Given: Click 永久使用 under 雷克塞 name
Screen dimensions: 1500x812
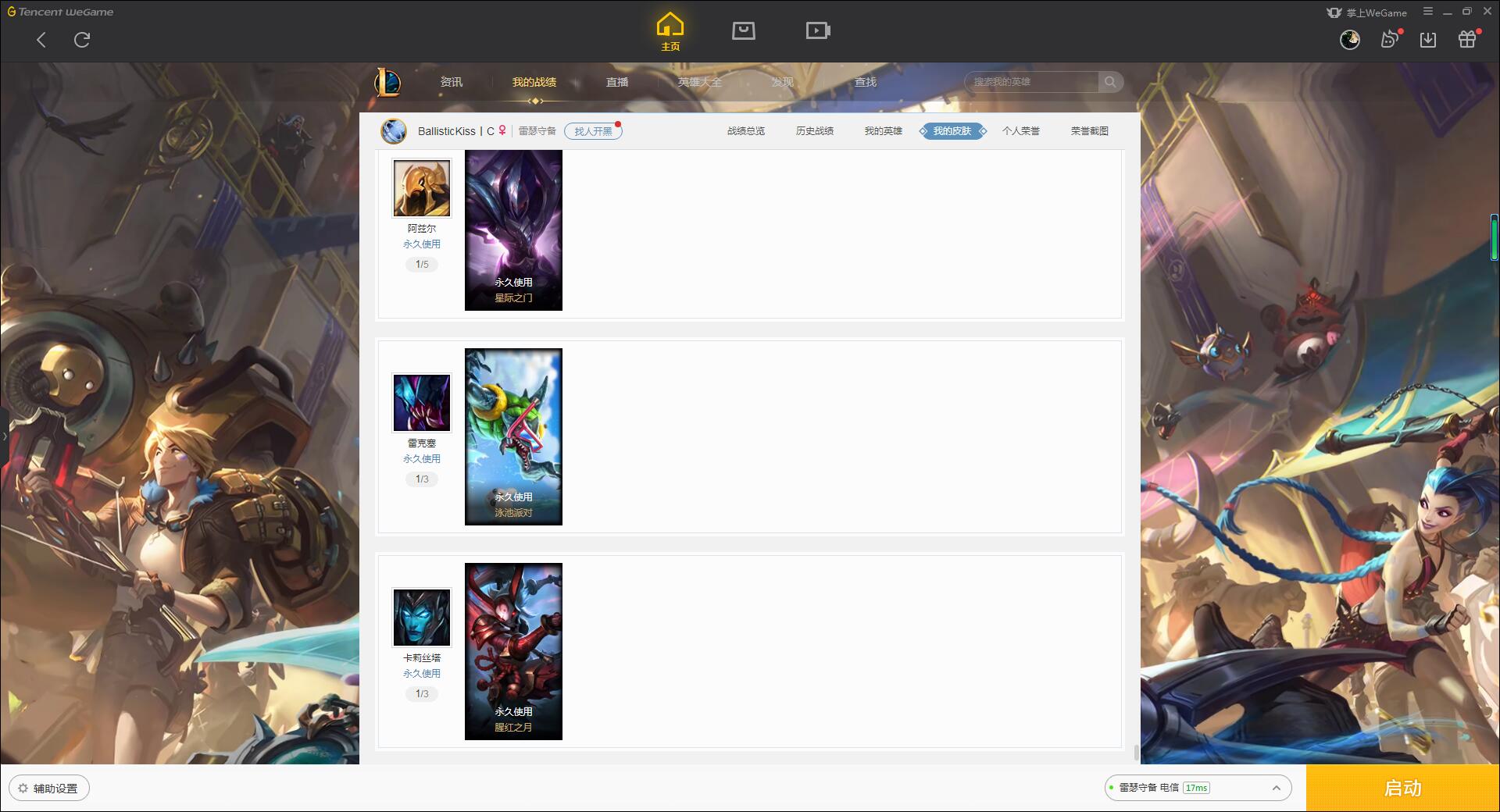Looking at the screenshot, I should 422,459.
